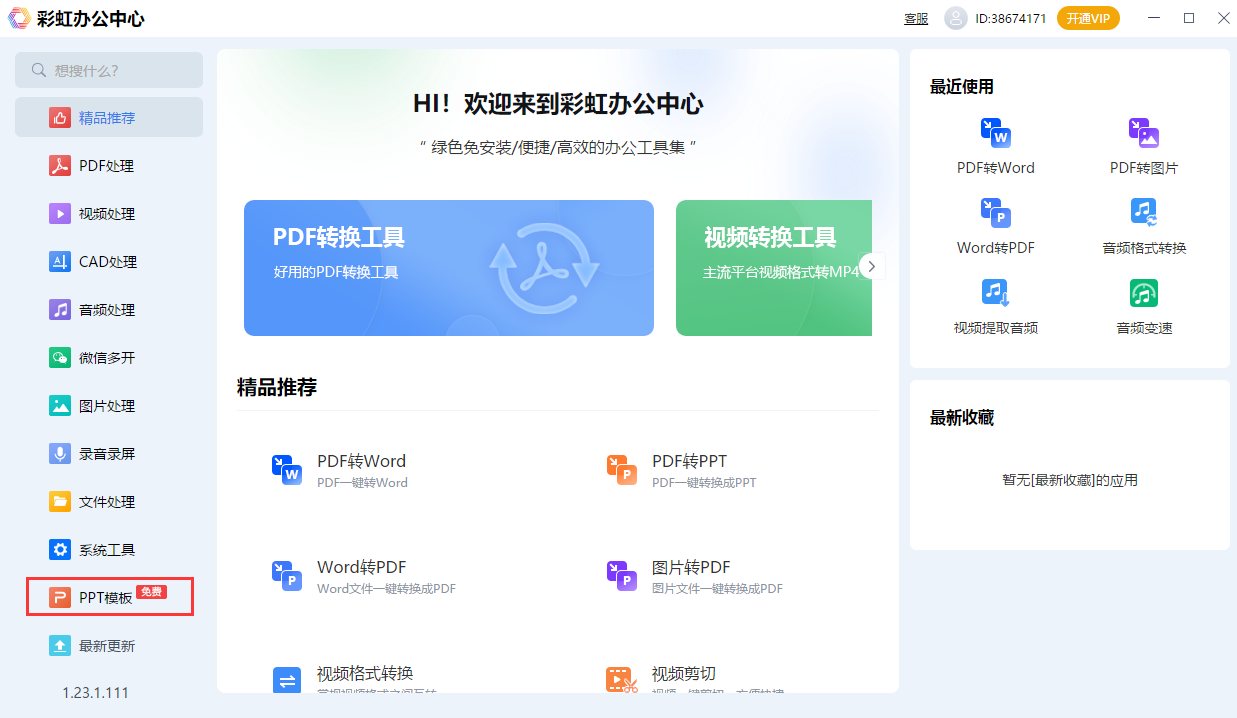Click the 开通VIP button

pyautogui.click(x=1088, y=18)
